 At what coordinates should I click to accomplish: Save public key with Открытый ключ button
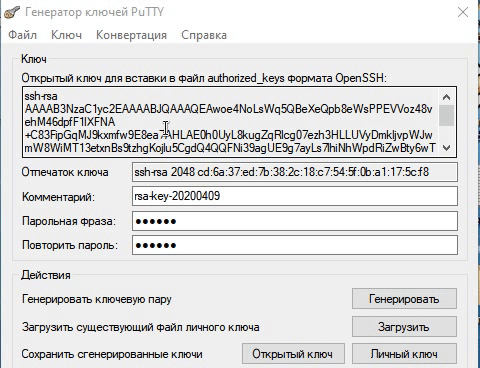pyautogui.click(x=293, y=354)
